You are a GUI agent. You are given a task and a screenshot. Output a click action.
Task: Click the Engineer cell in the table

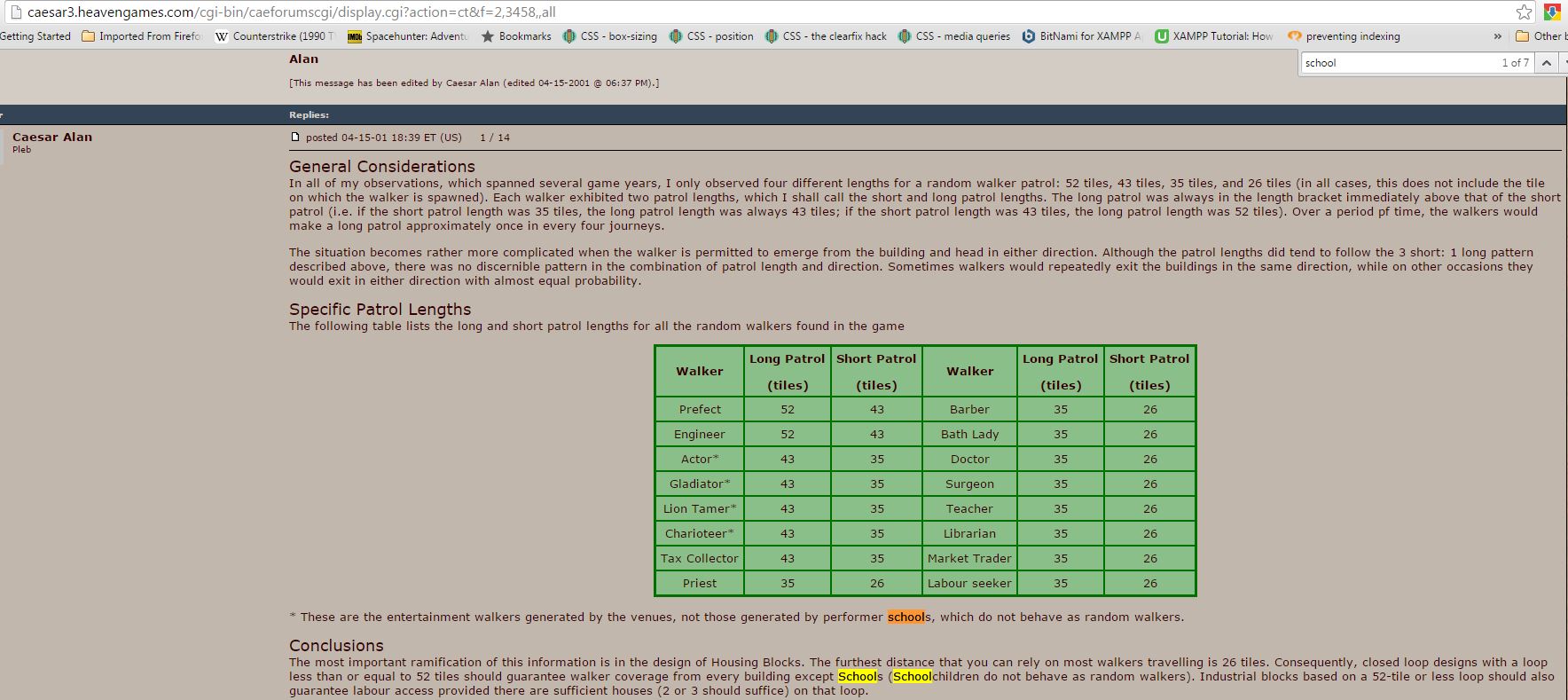click(700, 434)
